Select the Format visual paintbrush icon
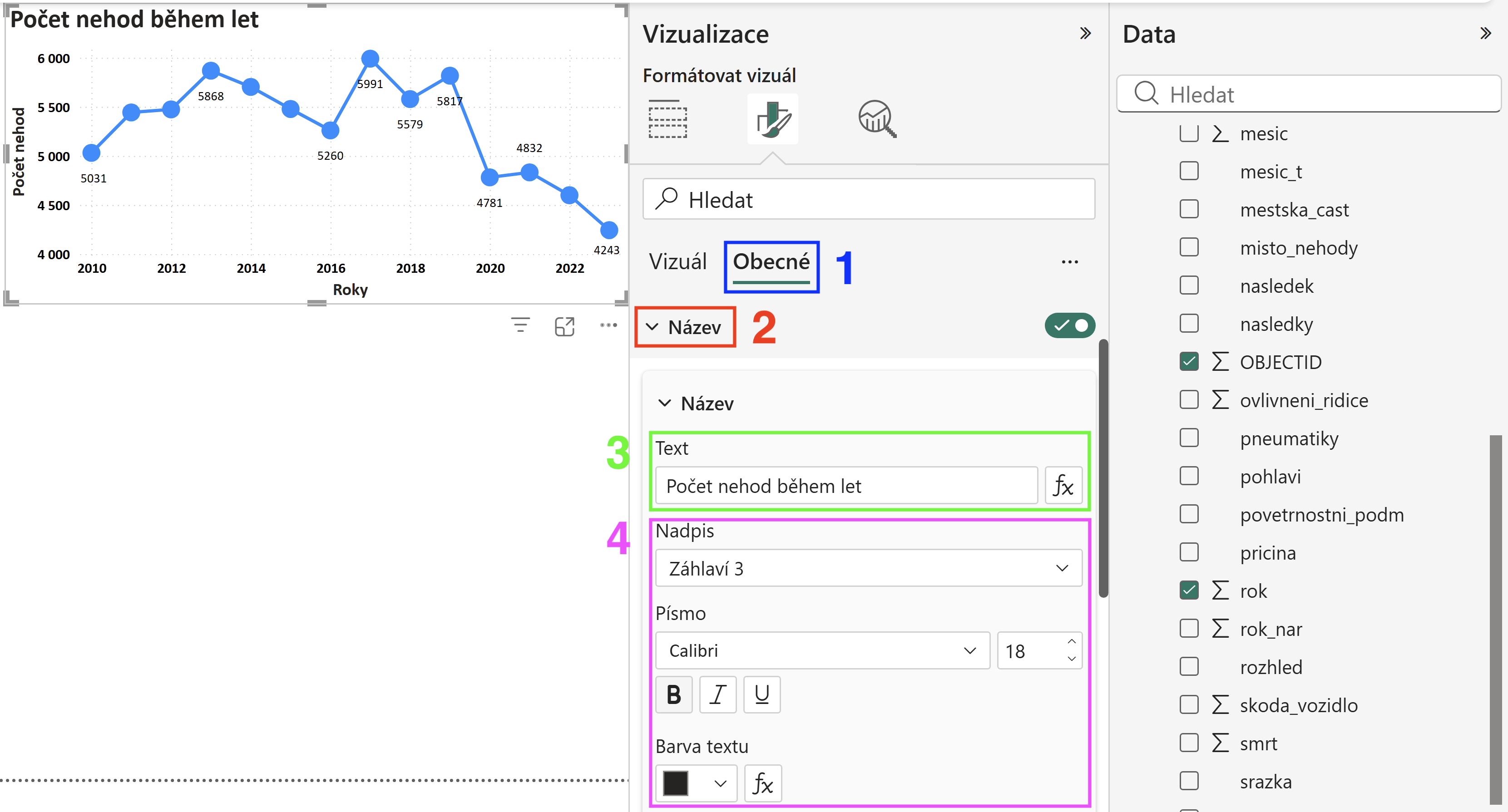The image size is (1508, 812). [772, 119]
